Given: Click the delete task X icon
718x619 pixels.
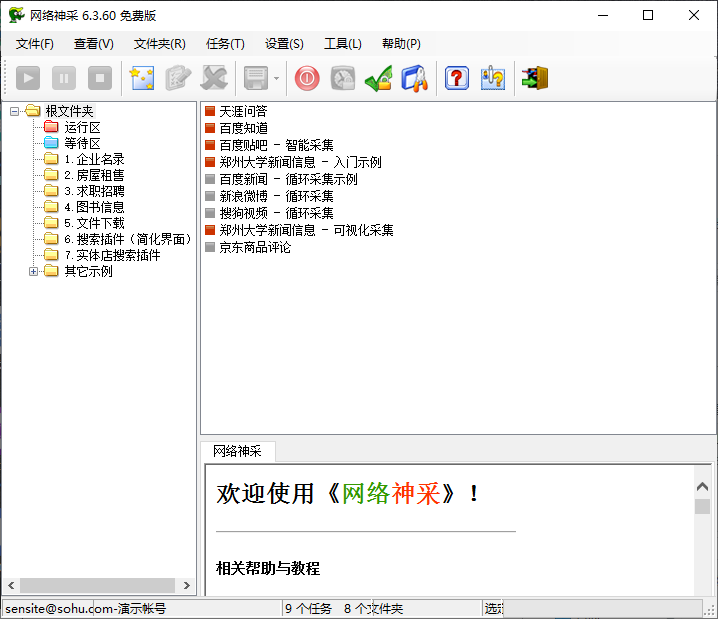Looking at the screenshot, I should click(214, 78).
